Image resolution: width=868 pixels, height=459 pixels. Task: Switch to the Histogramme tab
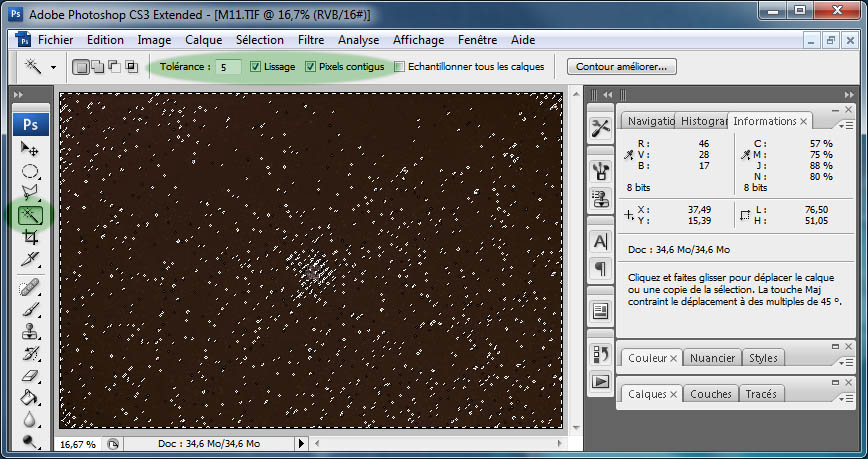tap(703, 121)
